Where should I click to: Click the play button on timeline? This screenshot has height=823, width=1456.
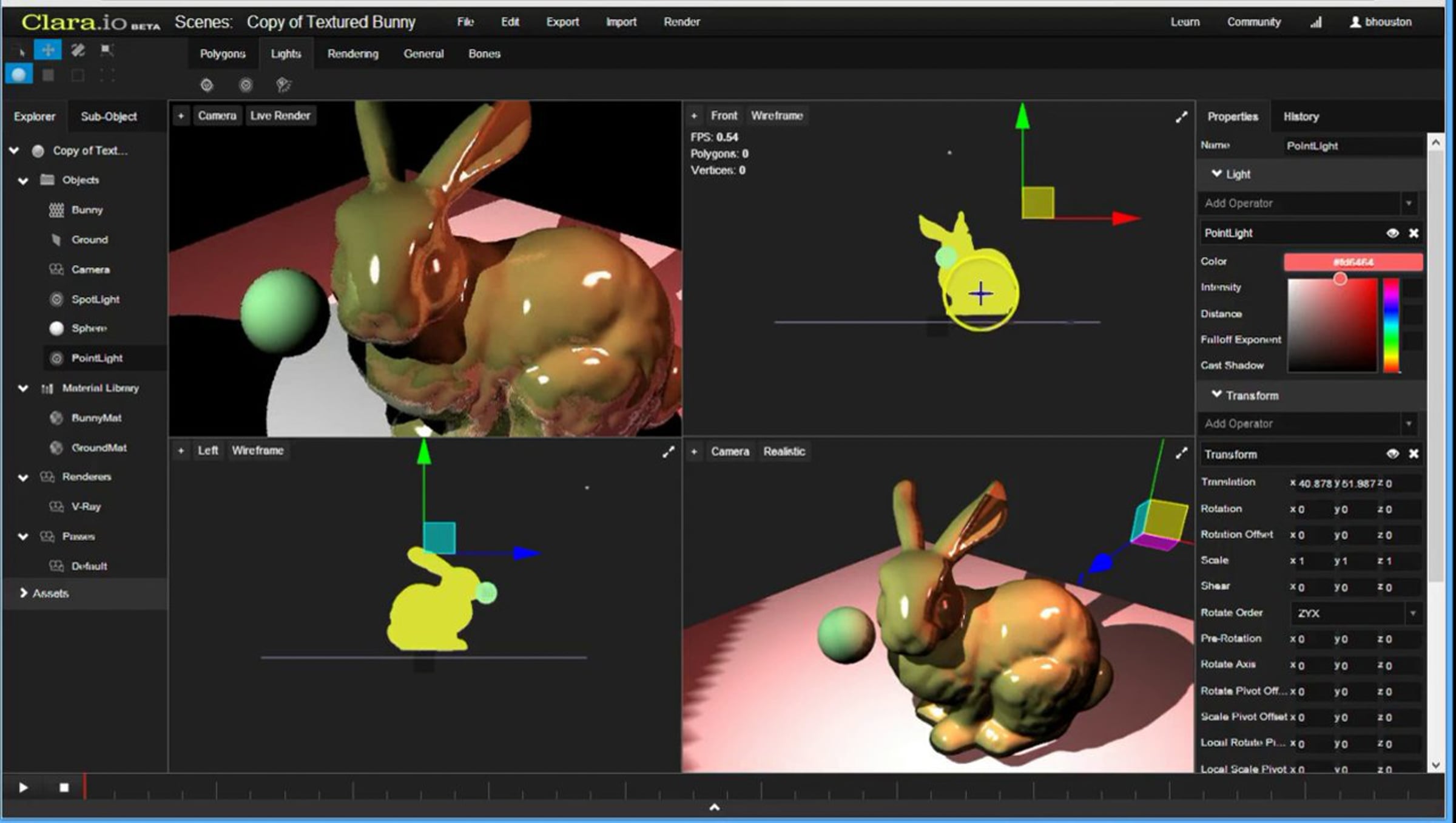point(23,787)
